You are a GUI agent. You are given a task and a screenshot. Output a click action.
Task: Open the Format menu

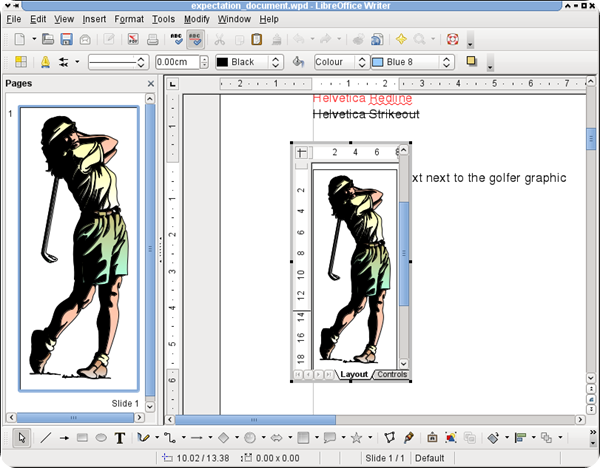click(129, 19)
